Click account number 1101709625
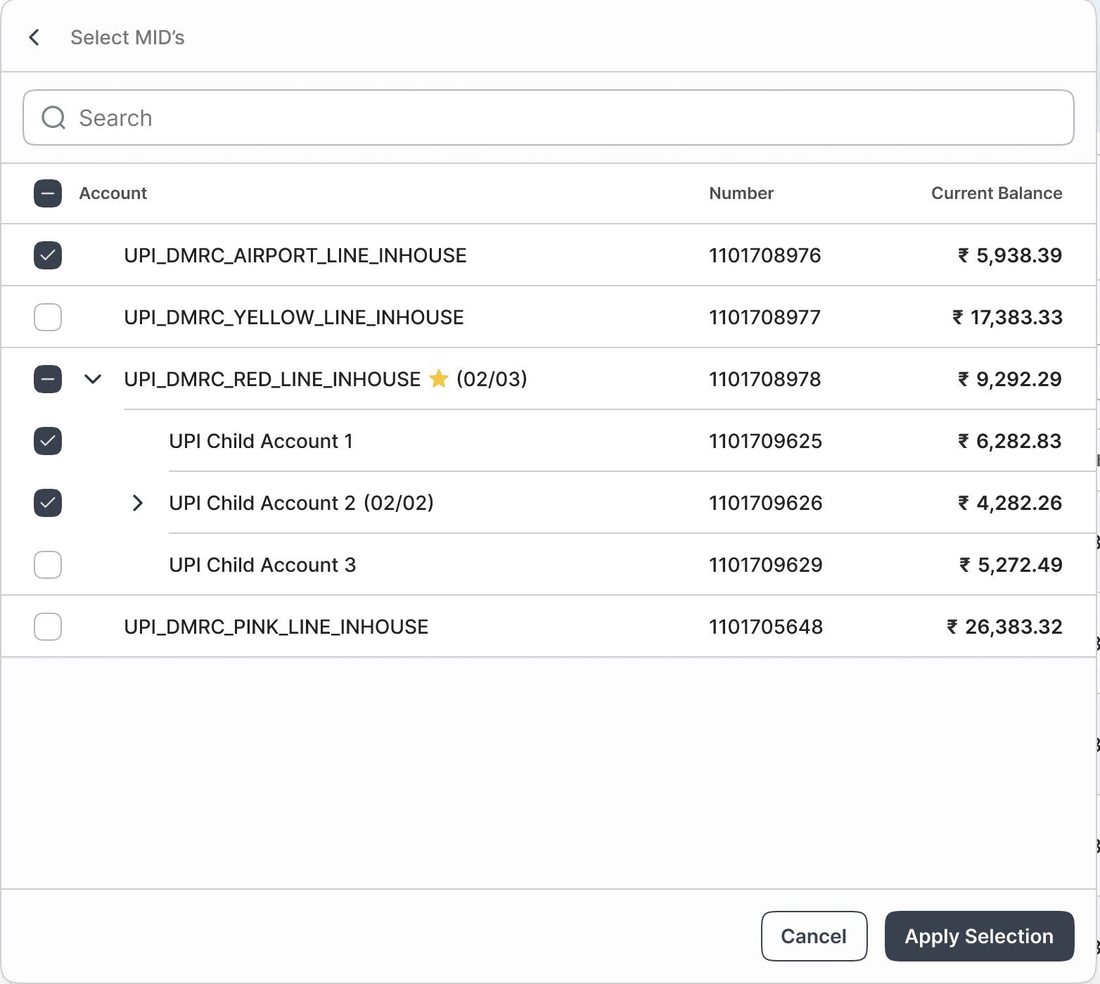The height and width of the screenshot is (984, 1100). (765, 441)
